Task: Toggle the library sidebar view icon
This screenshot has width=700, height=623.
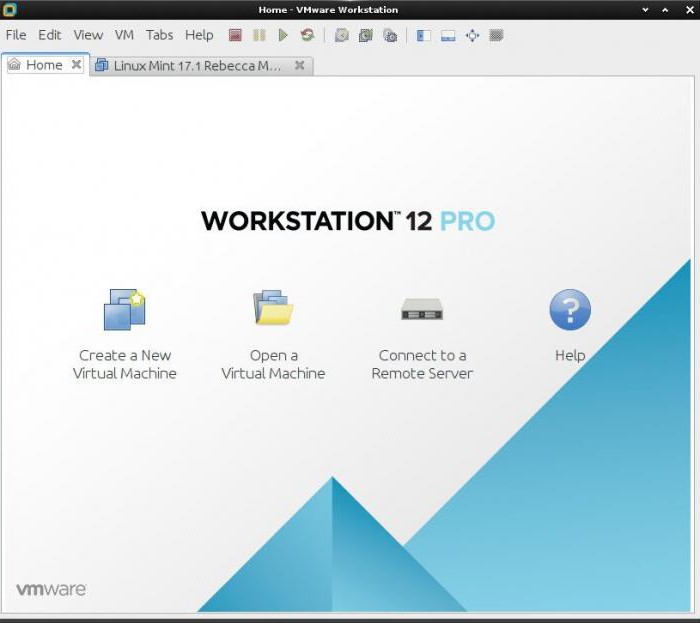Action: (424, 35)
